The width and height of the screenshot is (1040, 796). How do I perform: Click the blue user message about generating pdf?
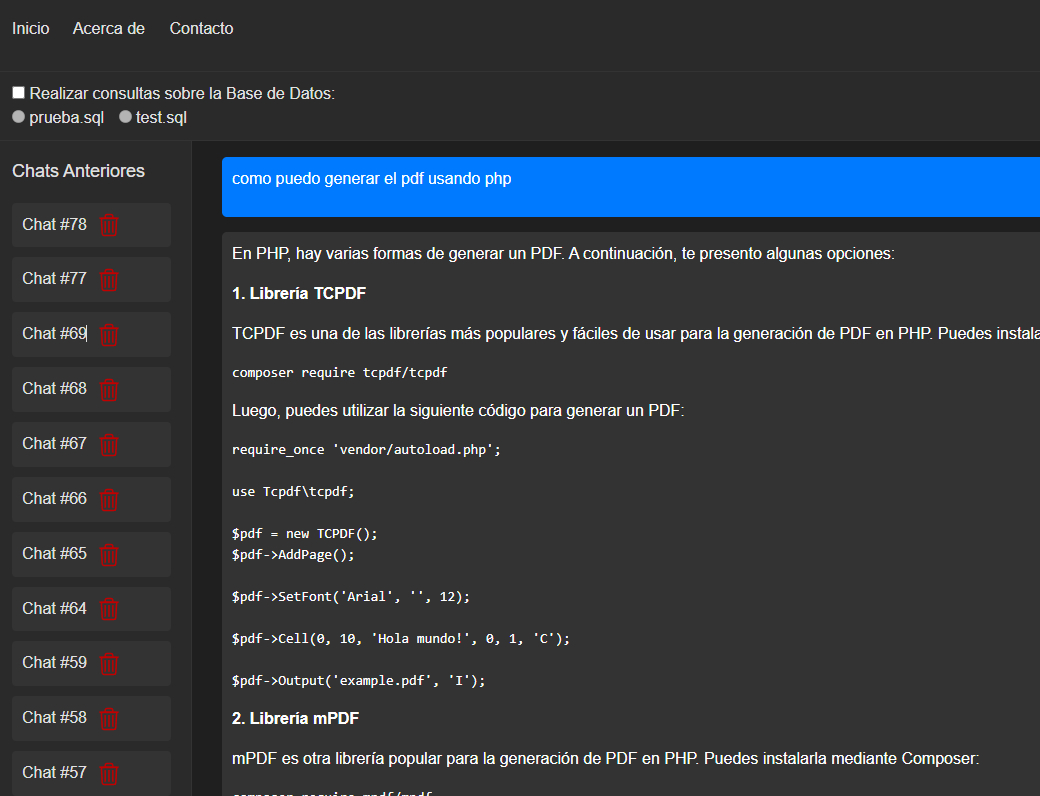click(x=631, y=187)
